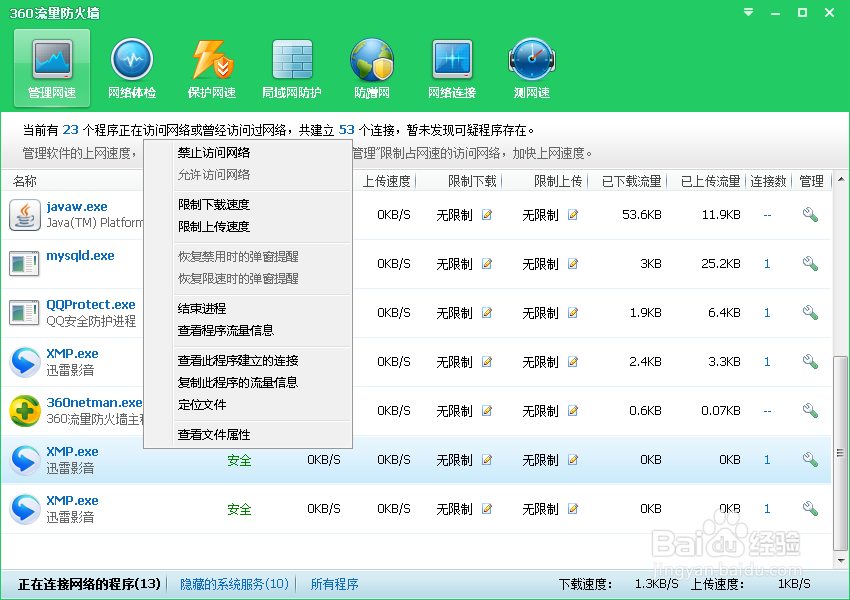Click the scrollbar down arrow

coord(841,560)
